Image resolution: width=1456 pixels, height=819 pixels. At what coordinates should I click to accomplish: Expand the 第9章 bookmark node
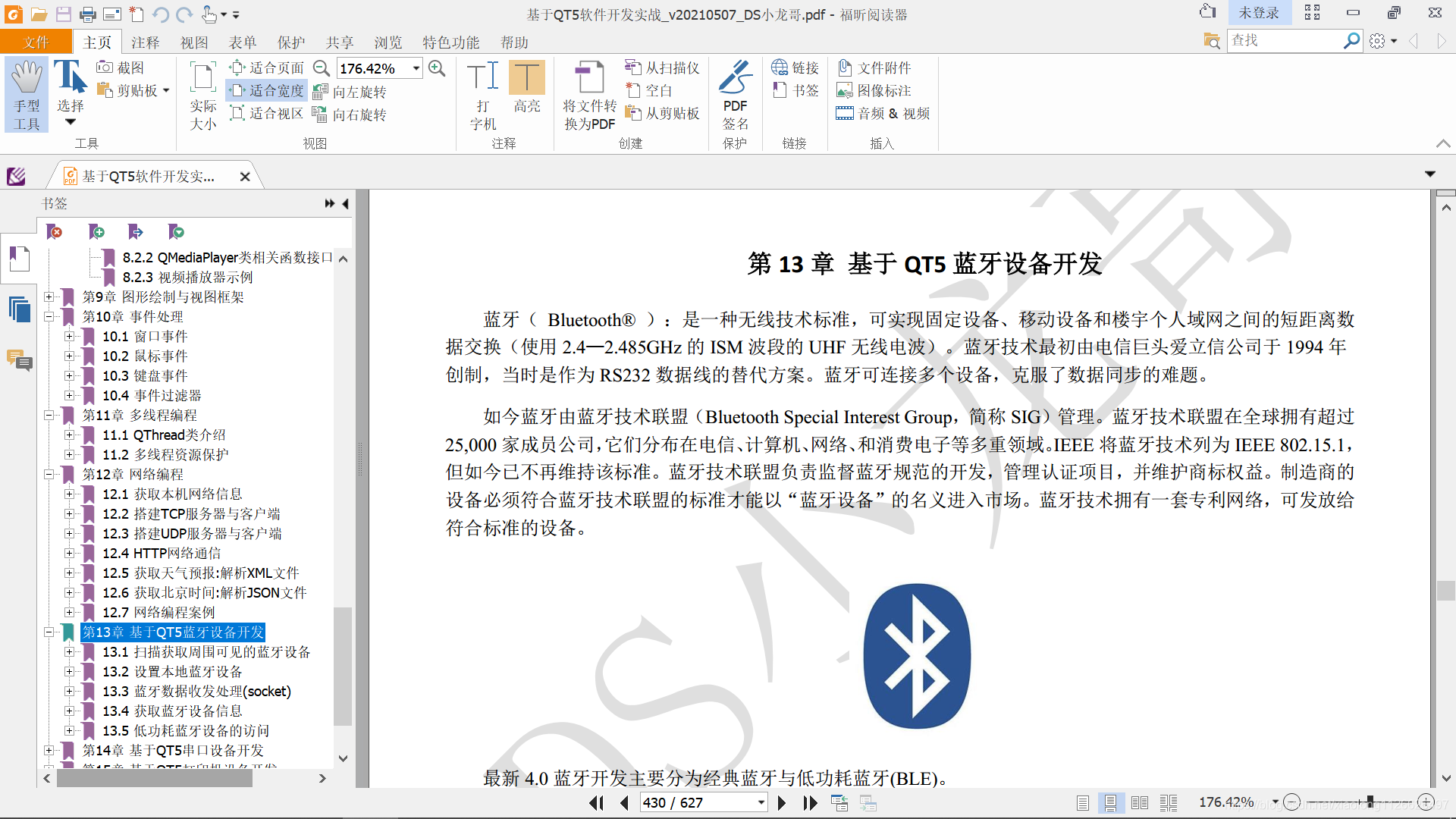49,297
